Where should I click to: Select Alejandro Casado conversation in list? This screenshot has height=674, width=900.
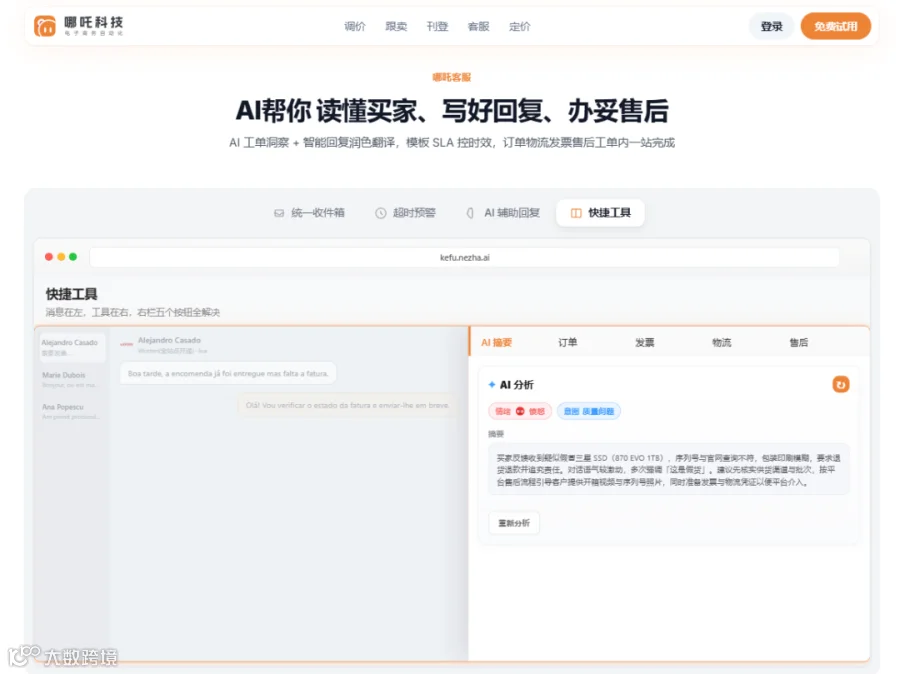coord(72,347)
